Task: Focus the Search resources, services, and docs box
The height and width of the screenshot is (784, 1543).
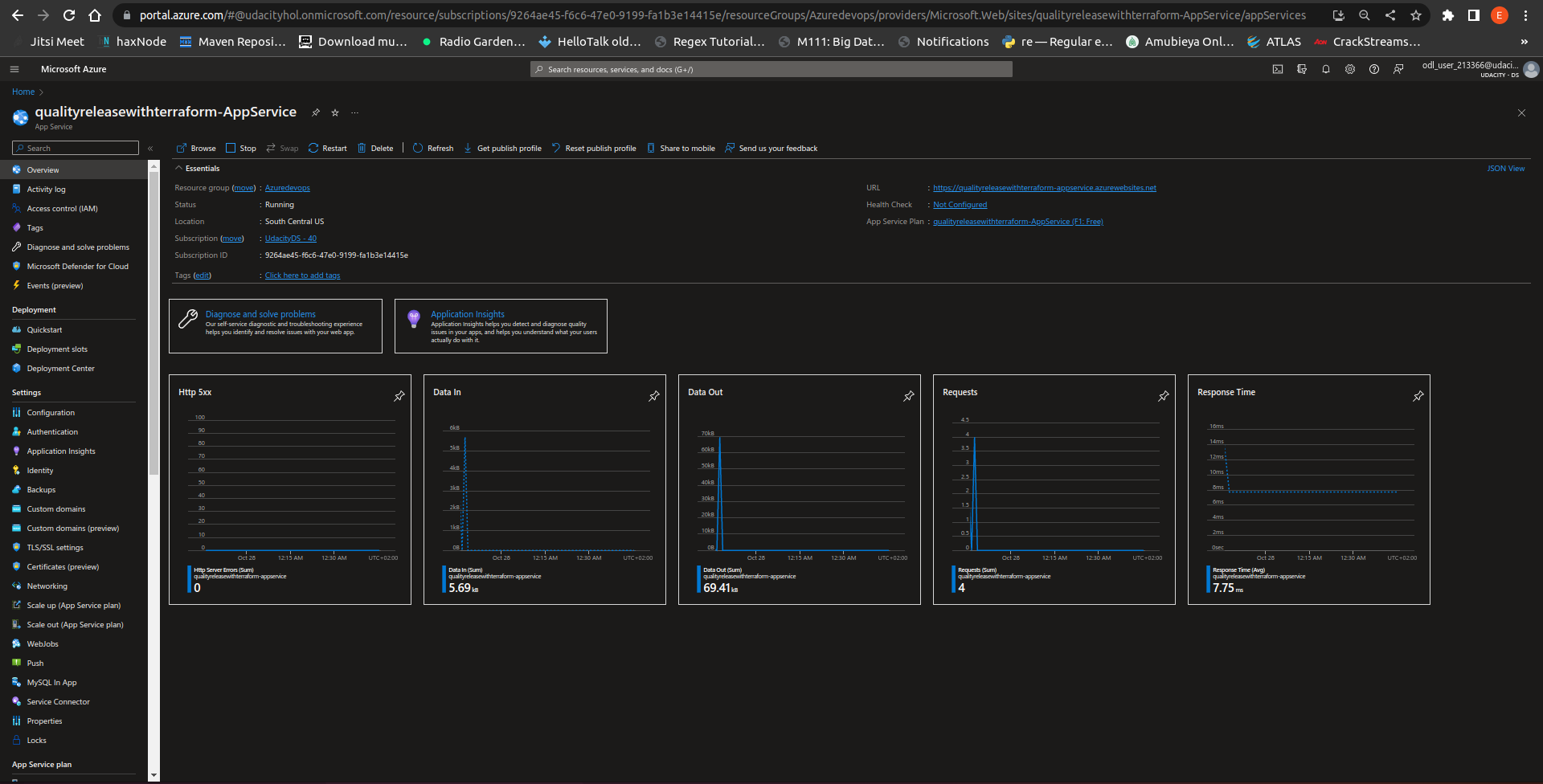Action: (771, 69)
